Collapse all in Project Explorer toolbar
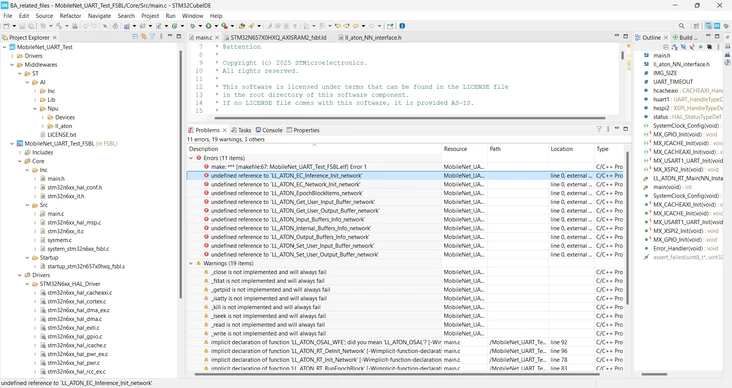The image size is (732, 388). 135,36
